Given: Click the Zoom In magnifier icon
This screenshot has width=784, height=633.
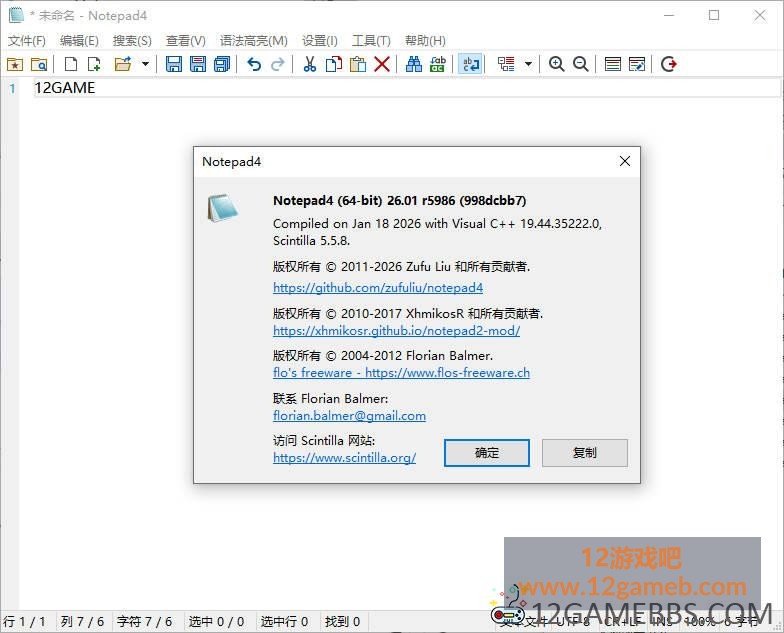Looking at the screenshot, I should click(x=556, y=64).
